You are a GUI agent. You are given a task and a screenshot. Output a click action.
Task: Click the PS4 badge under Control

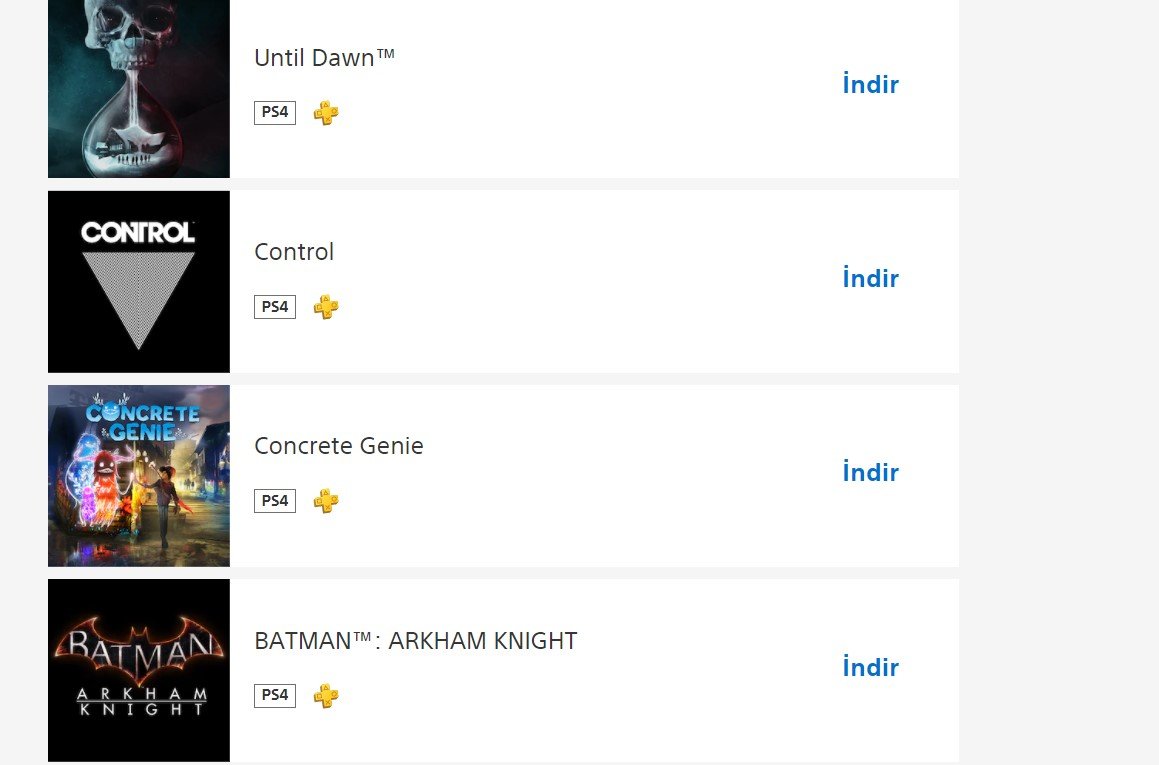(x=275, y=307)
